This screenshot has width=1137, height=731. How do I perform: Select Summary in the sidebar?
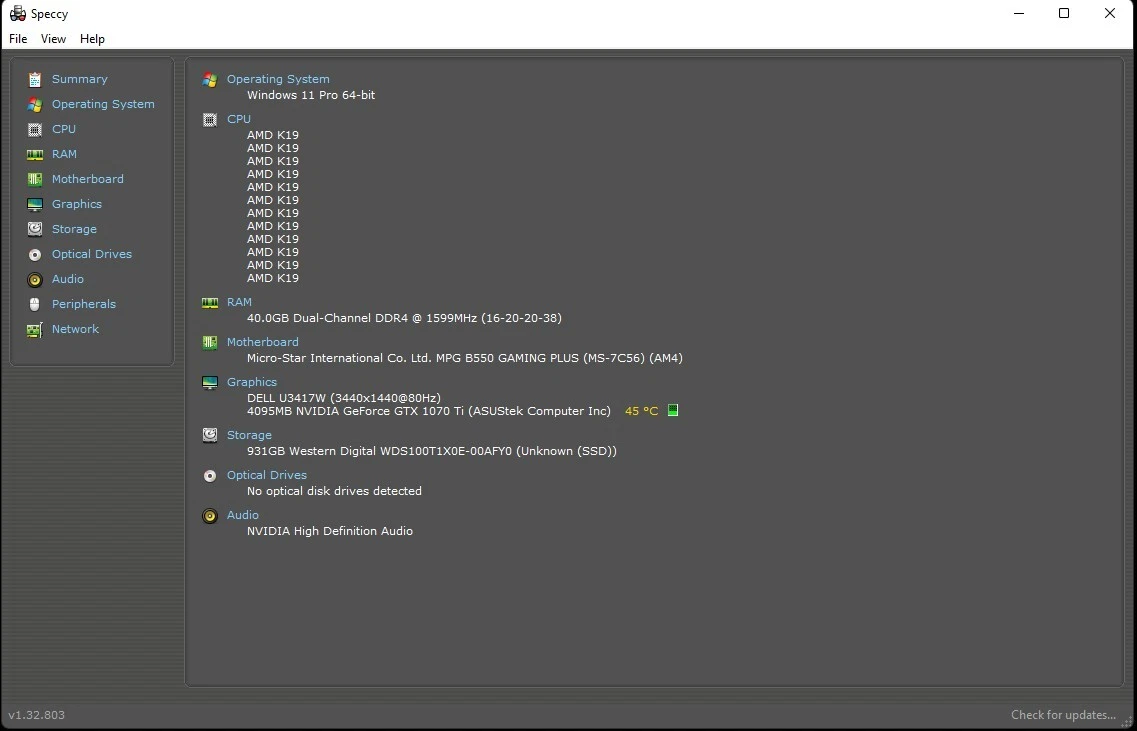[80, 79]
